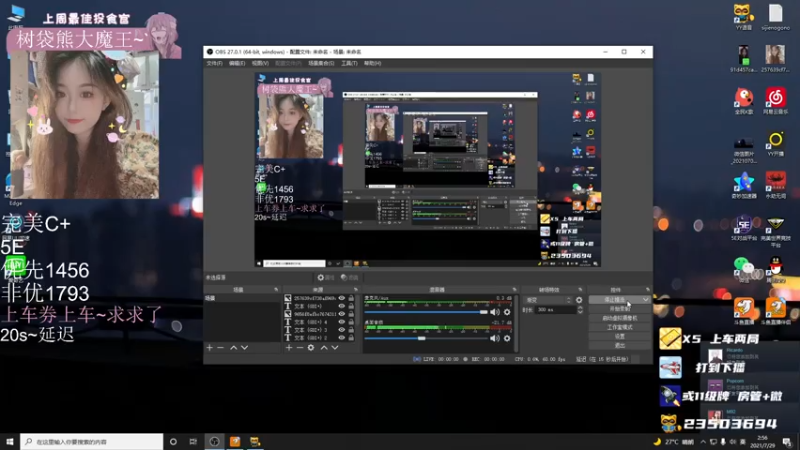
Task: Hide the 90564bfbc image source via eye icon
Action: click(x=342, y=314)
